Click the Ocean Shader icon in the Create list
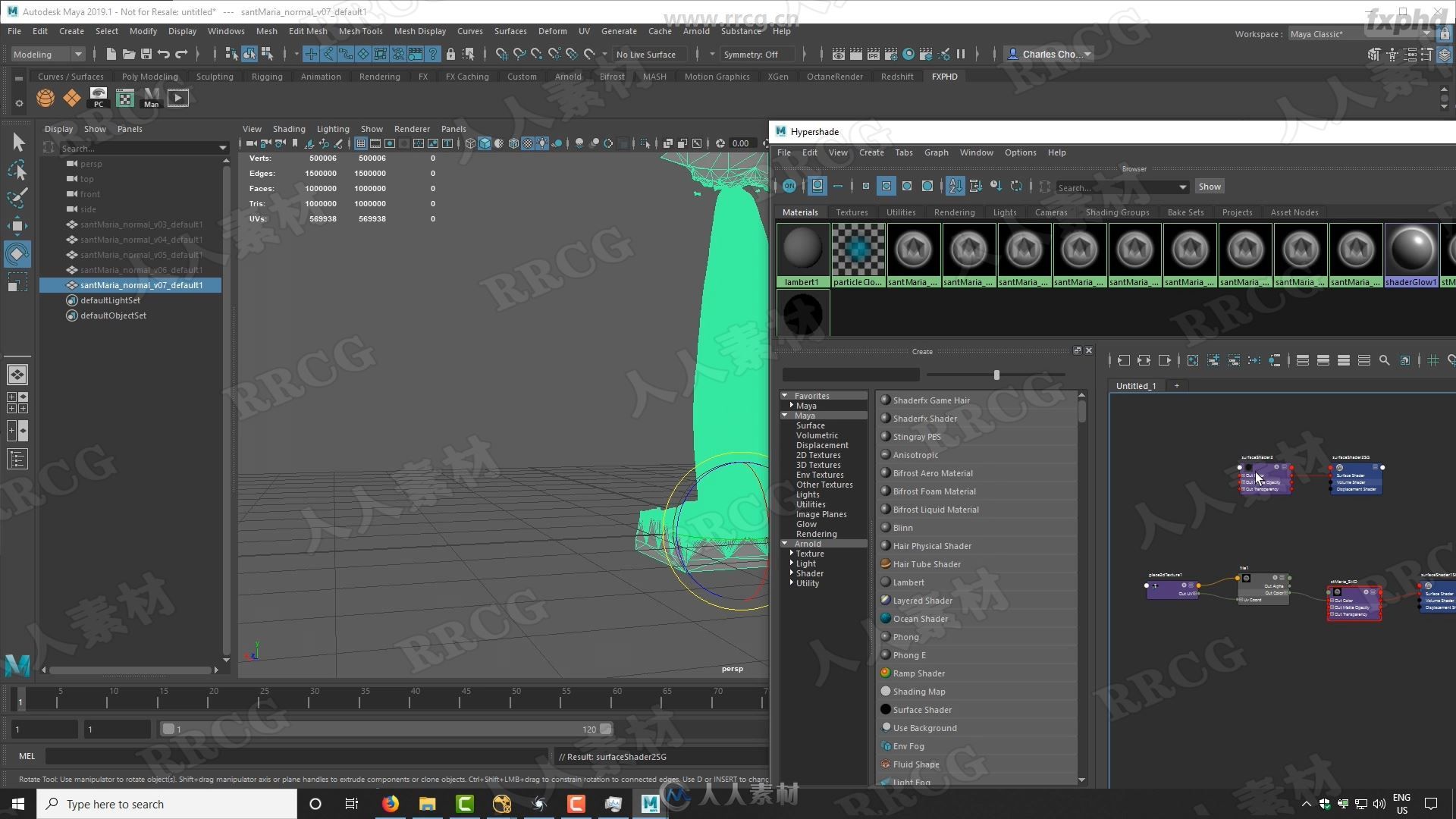Screen dimensions: 1456x819 tap(885, 619)
